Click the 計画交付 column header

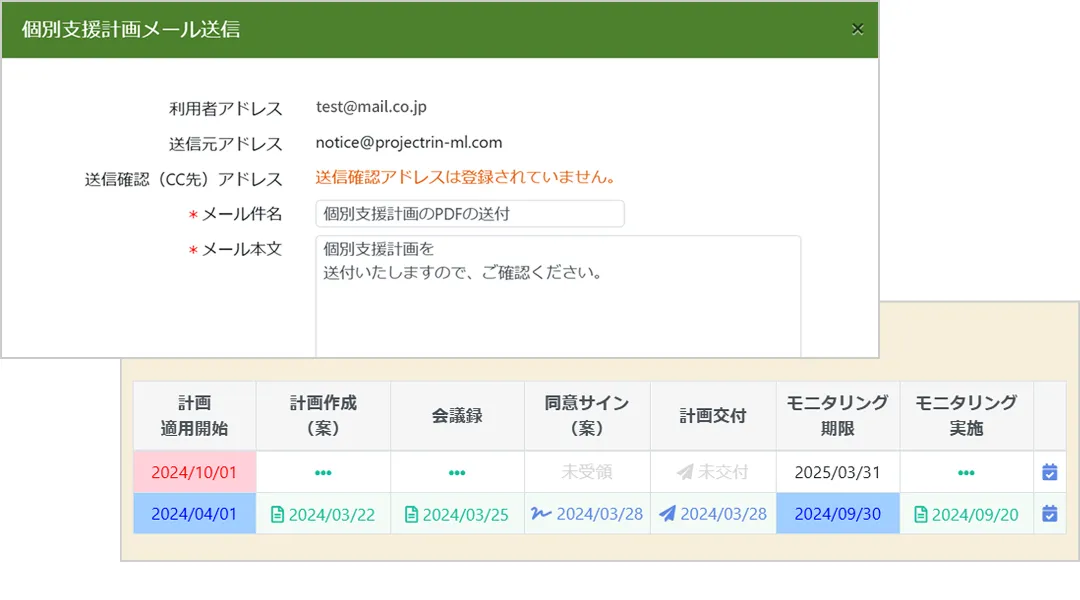713,415
